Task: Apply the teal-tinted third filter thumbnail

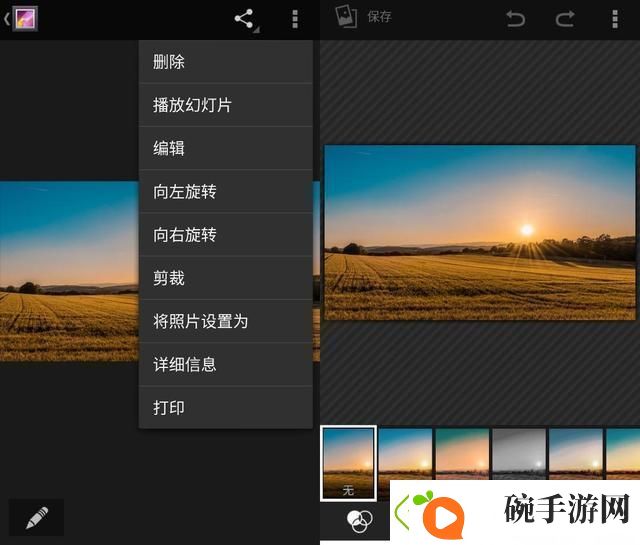Action: [462, 454]
